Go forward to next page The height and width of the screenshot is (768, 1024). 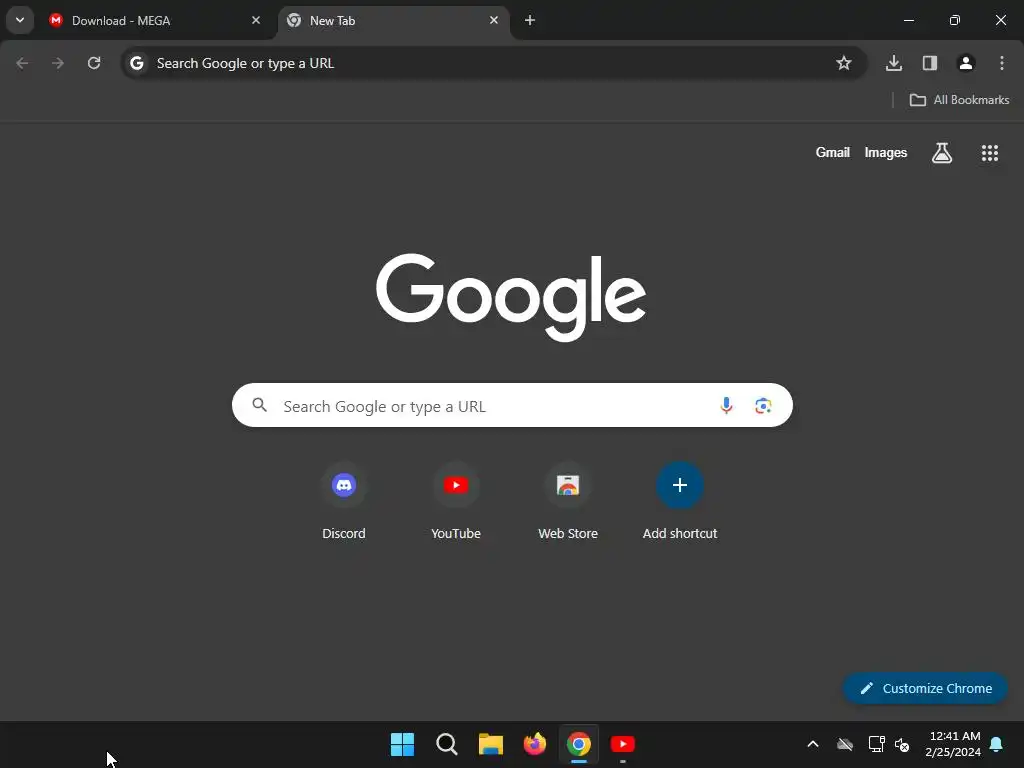(x=58, y=63)
